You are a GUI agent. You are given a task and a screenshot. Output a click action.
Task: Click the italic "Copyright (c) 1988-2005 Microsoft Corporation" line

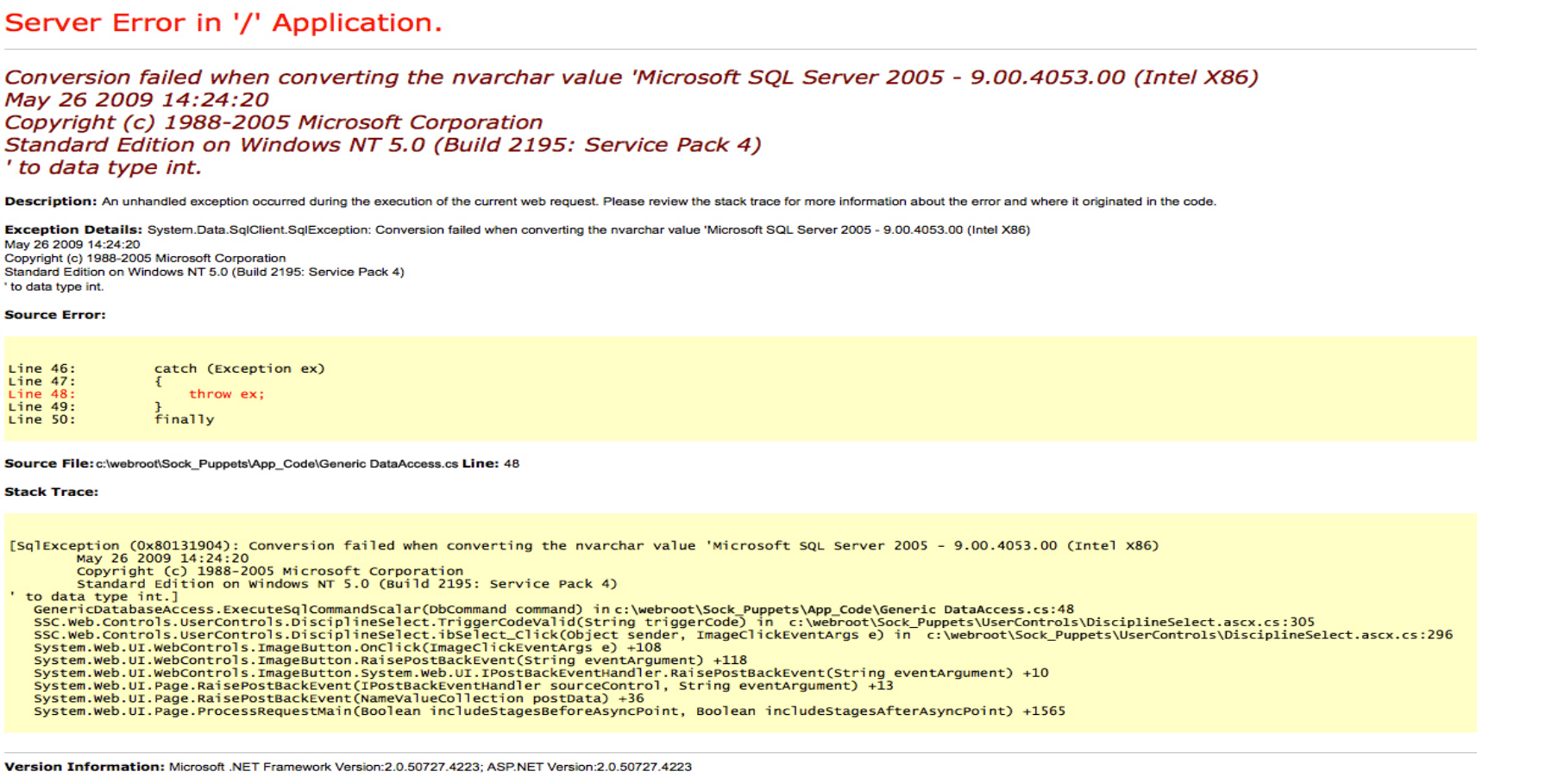point(273,122)
